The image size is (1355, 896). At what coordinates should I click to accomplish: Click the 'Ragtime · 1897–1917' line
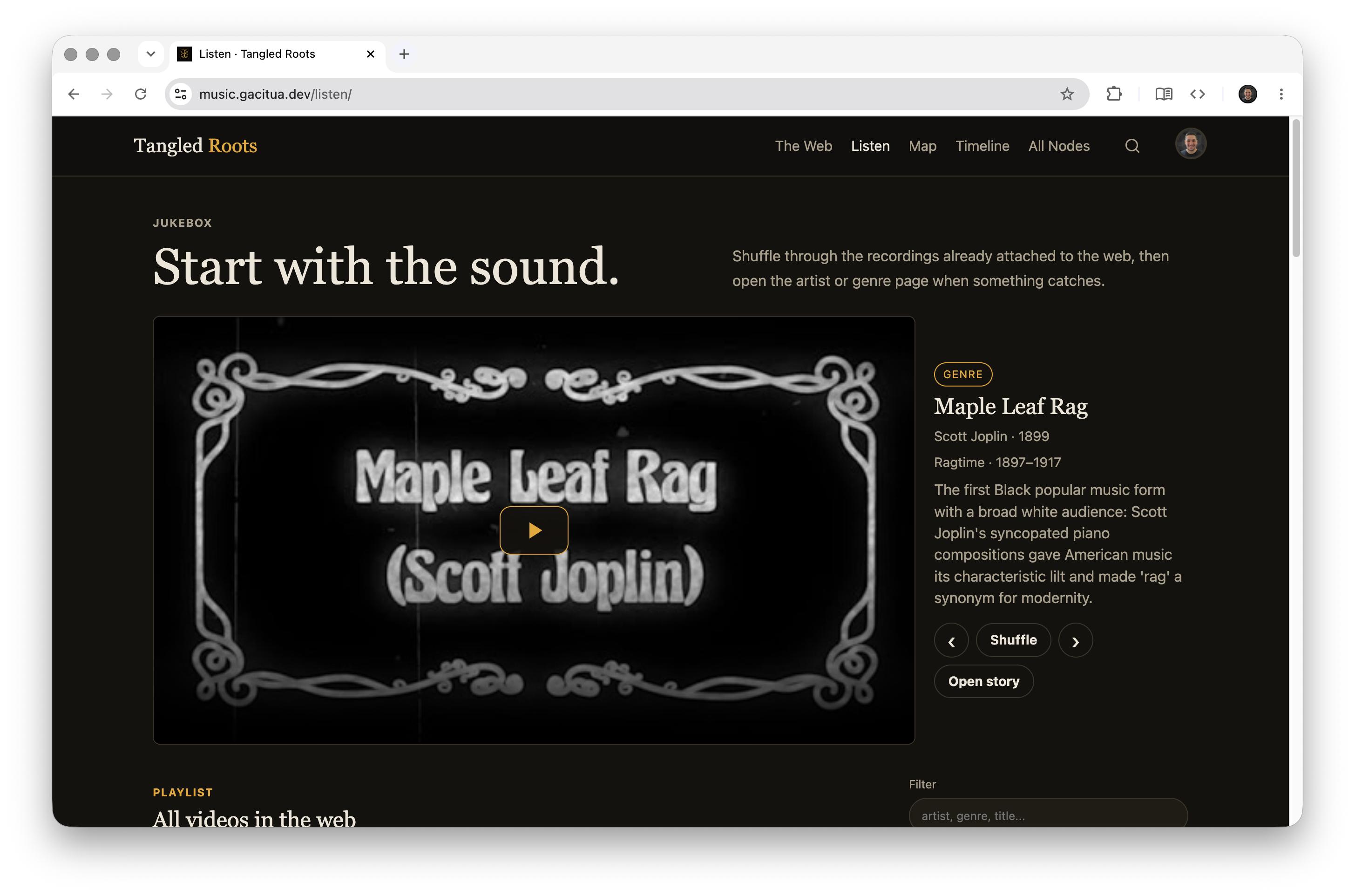click(x=997, y=462)
